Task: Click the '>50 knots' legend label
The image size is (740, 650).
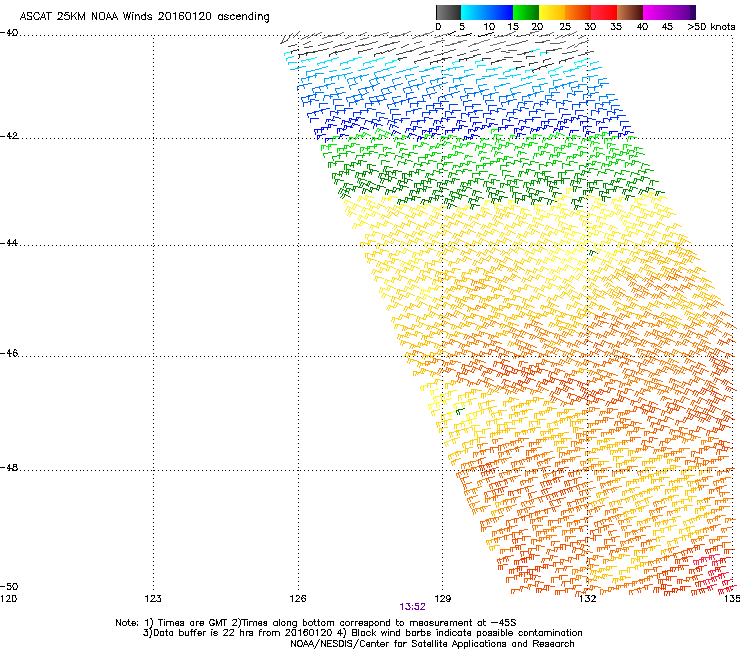Action: click(x=711, y=27)
